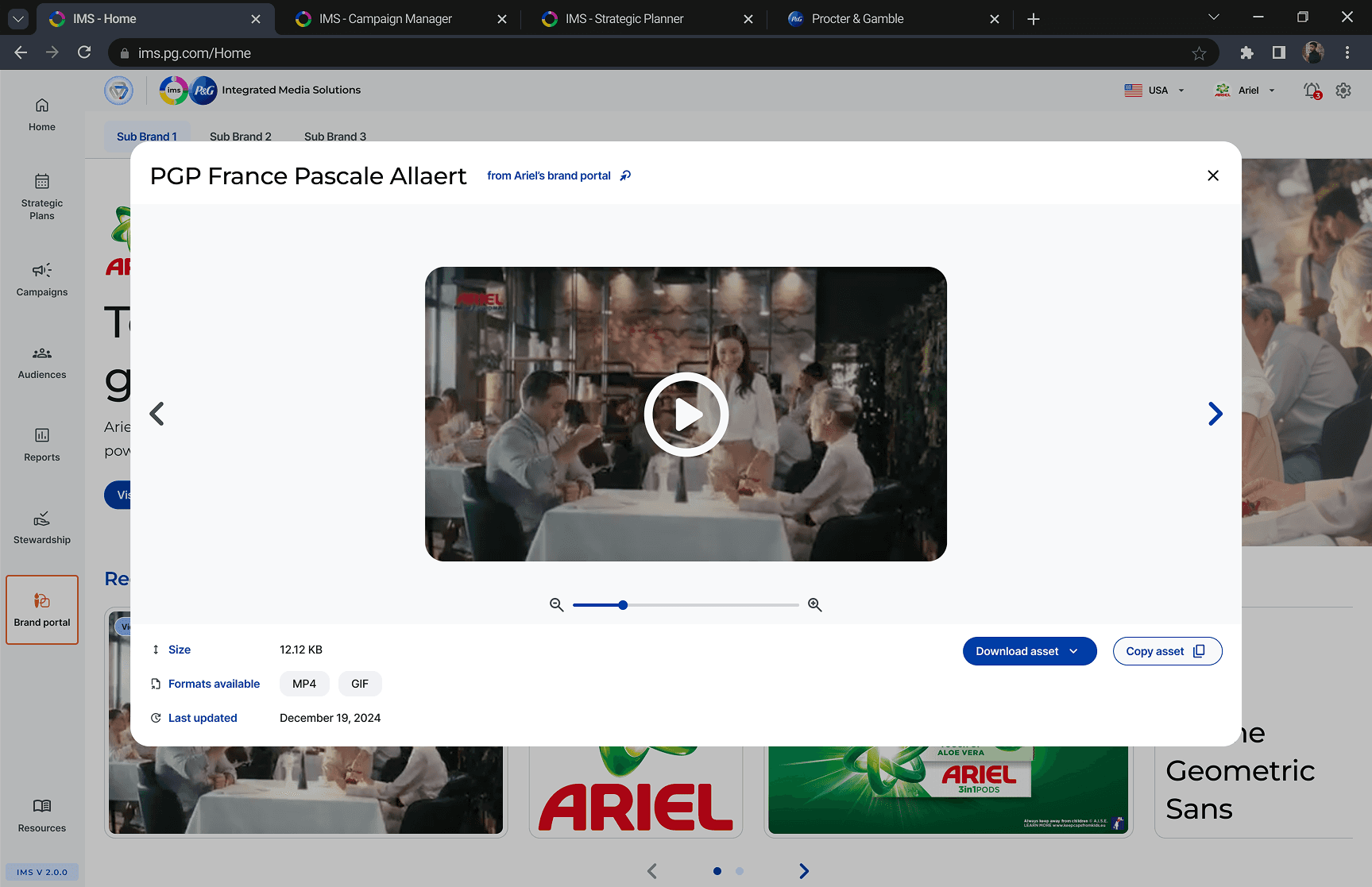Image resolution: width=1372 pixels, height=887 pixels.
Task: Switch to the Sub Brand 3 tab
Action: pos(335,137)
